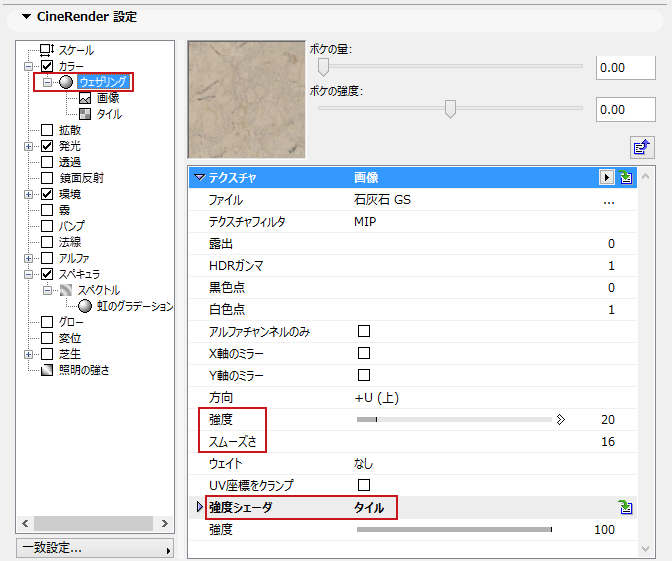Click the 強度 20 parameter arrow icon
The image size is (672, 561).
click(561, 420)
